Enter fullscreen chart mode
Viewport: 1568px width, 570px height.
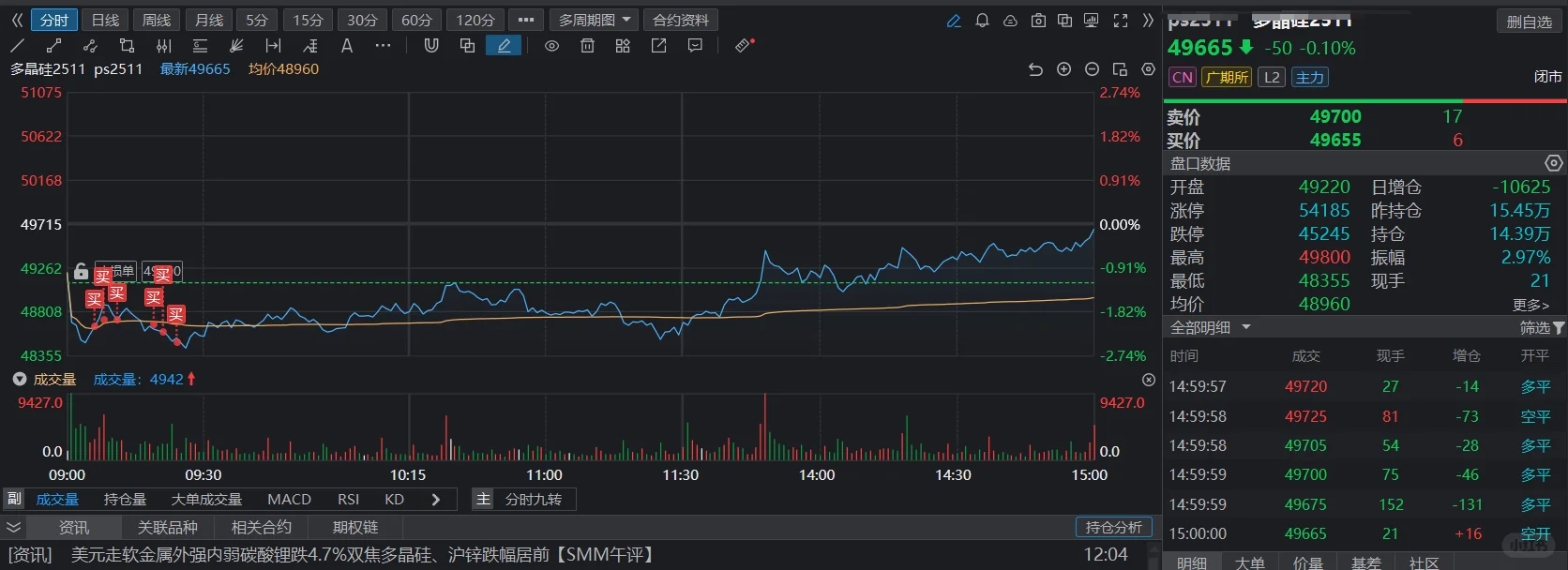[x=1120, y=20]
